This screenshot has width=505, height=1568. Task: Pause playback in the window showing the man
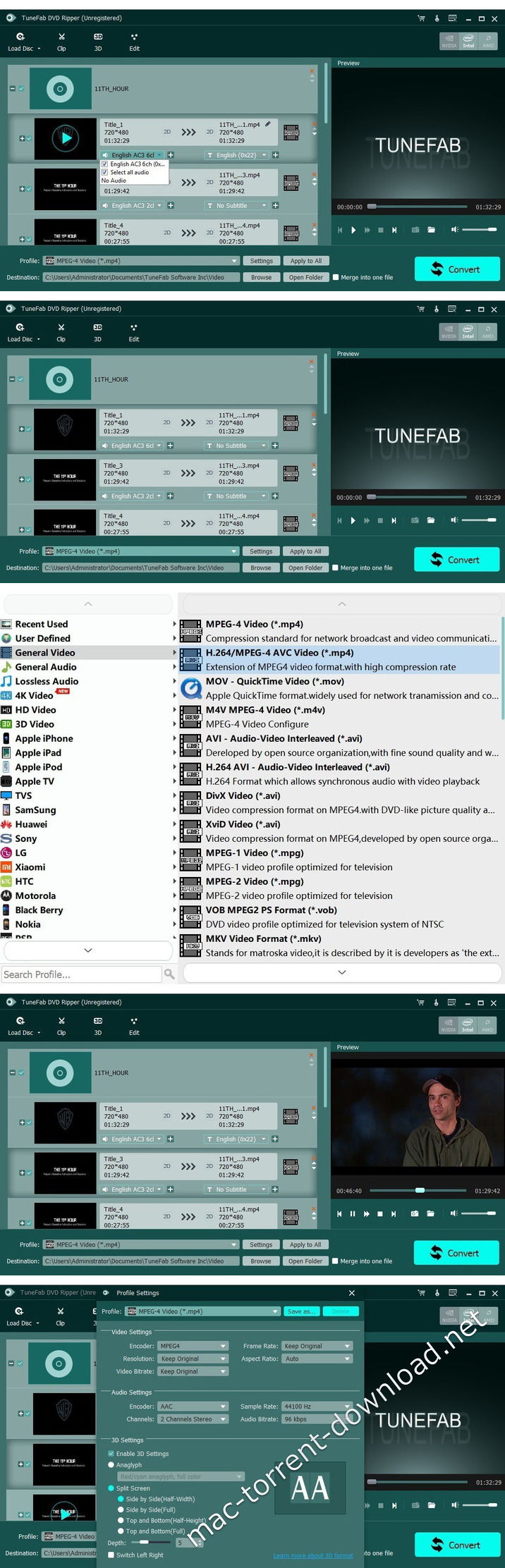[353, 1213]
